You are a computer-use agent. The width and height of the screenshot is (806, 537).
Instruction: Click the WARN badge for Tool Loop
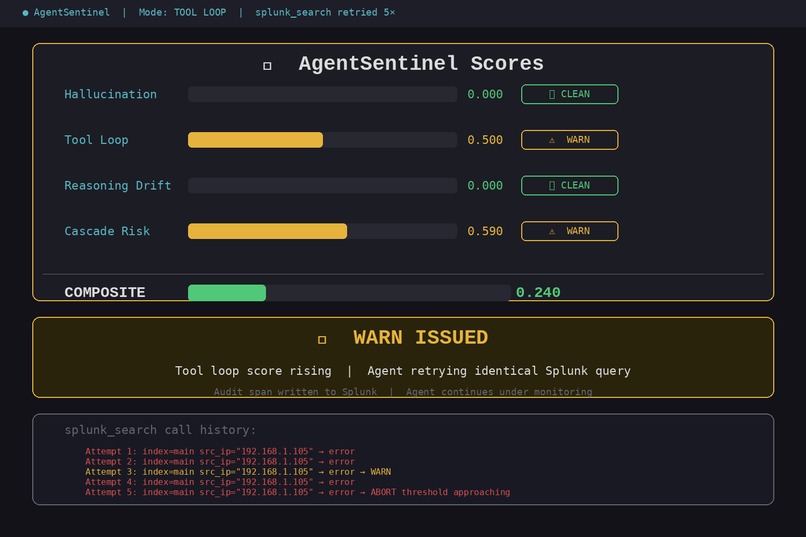[x=570, y=140]
